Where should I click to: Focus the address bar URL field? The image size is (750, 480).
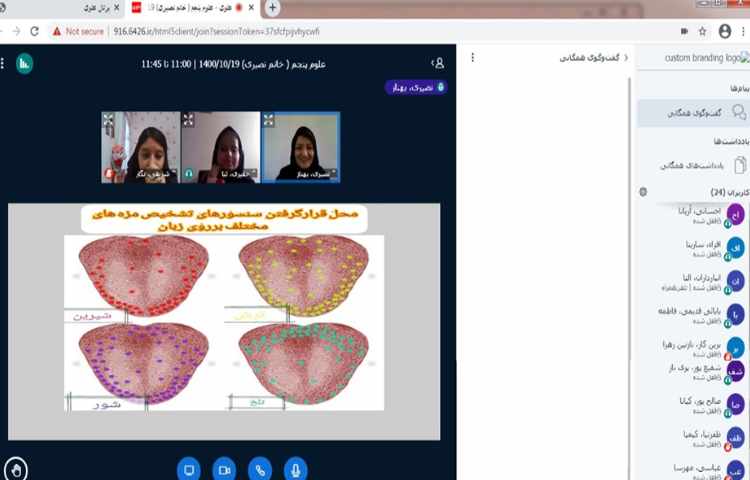coord(216,32)
